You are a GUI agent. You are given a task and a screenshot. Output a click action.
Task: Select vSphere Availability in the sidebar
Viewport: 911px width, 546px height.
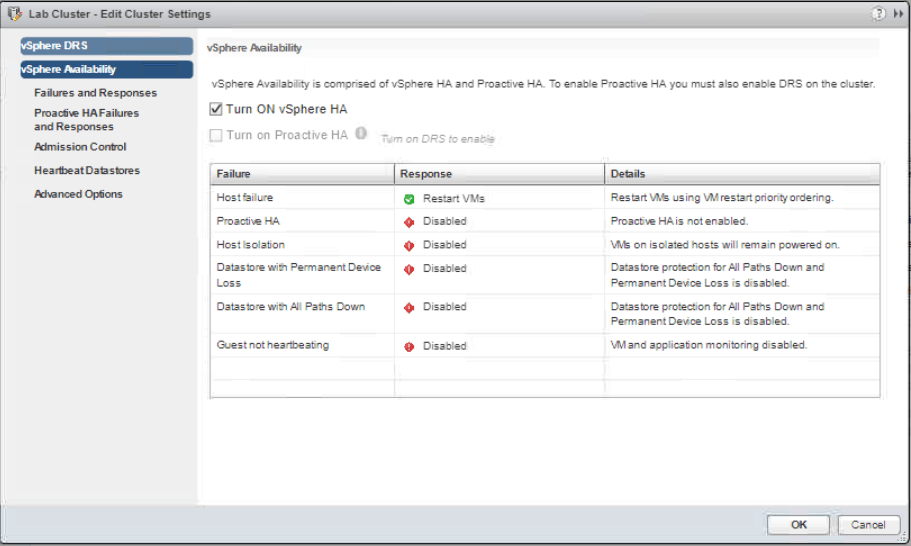click(106, 69)
